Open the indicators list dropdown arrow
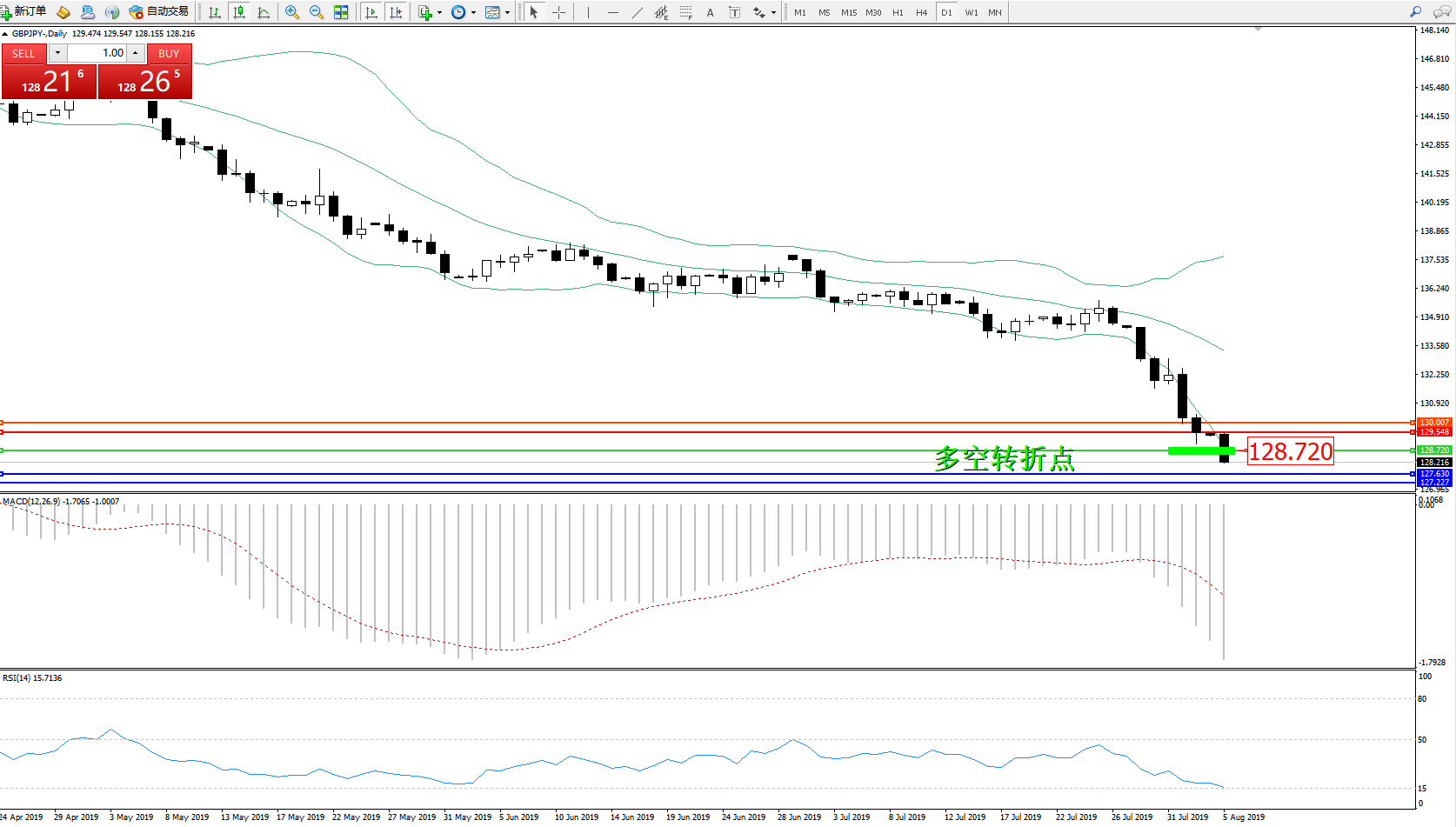This screenshot has height=827, width=1456. [439, 13]
